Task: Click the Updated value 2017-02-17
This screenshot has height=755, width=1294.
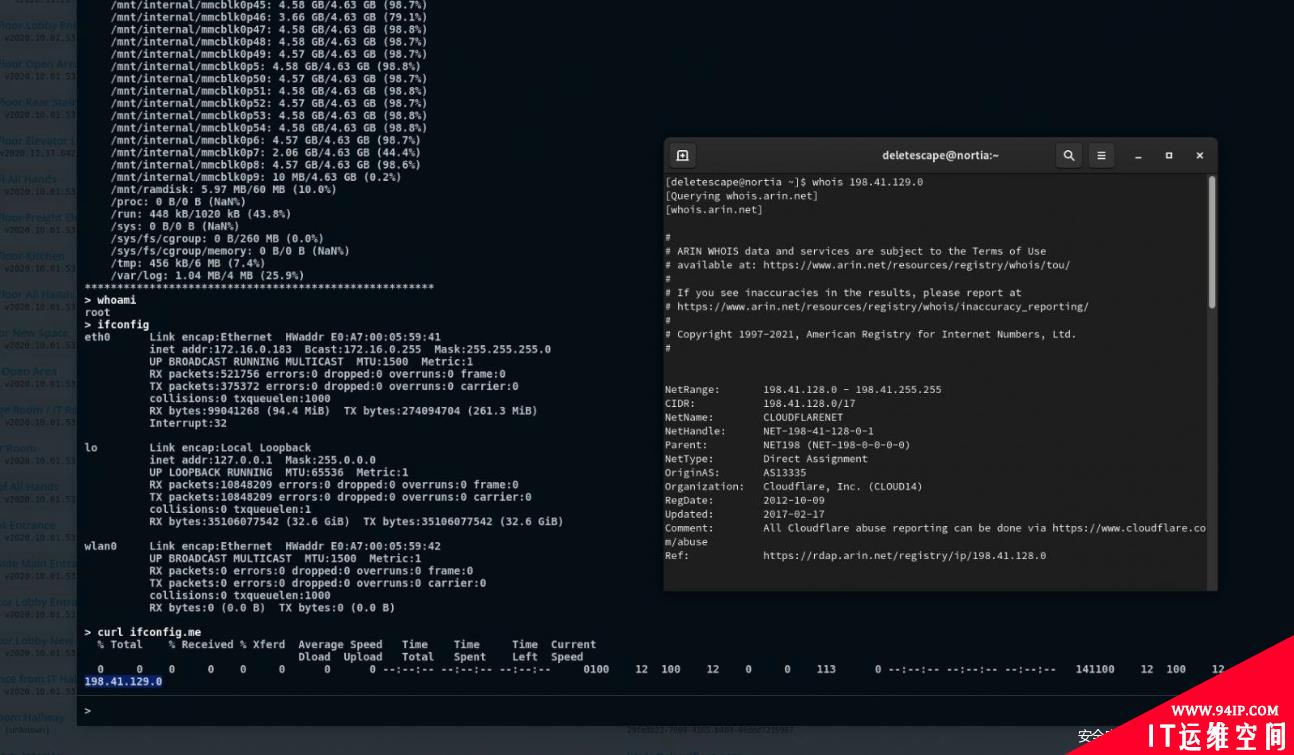Action: coord(793,514)
